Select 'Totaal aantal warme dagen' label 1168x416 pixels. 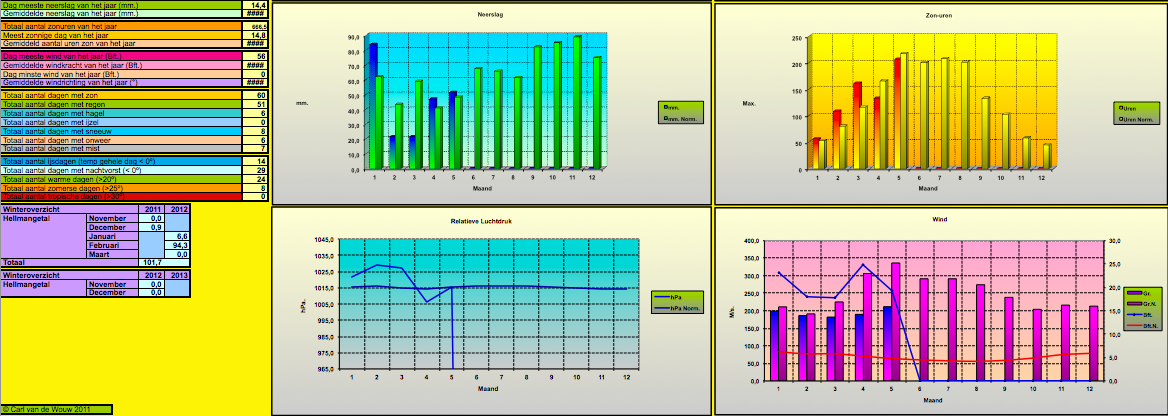tap(121, 179)
